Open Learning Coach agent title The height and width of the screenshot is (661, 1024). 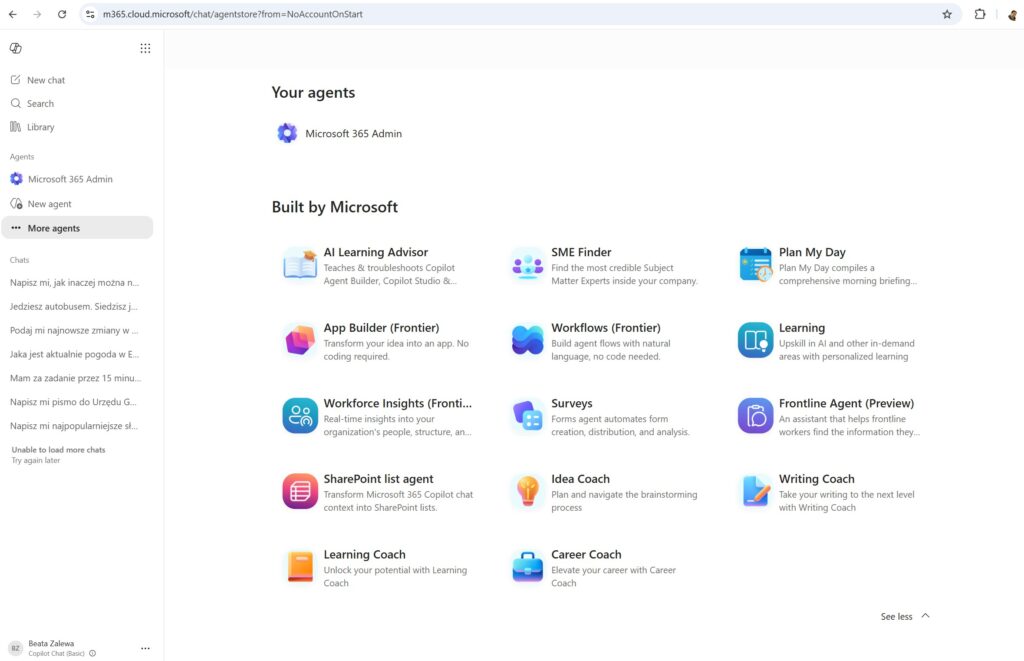tap(364, 555)
